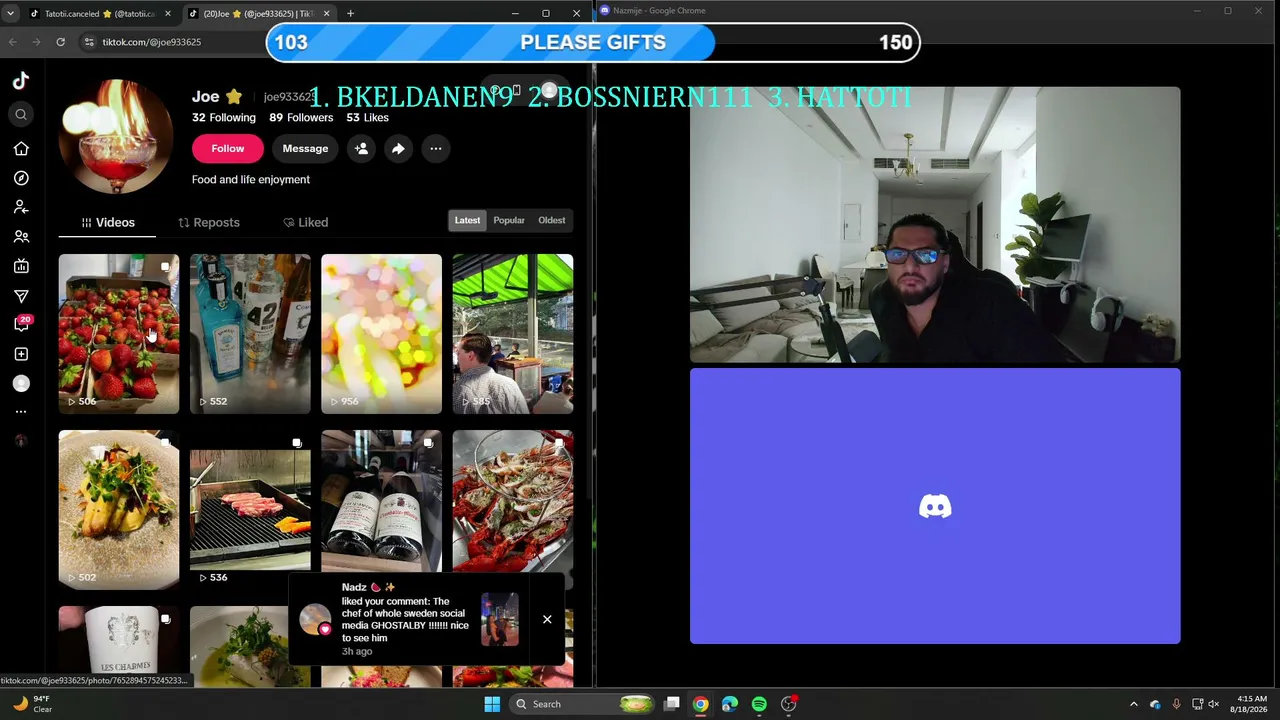1280x720 pixels.
Task: Click the Nadz liked-your-comment notification text
Action: tap(405, 619)
